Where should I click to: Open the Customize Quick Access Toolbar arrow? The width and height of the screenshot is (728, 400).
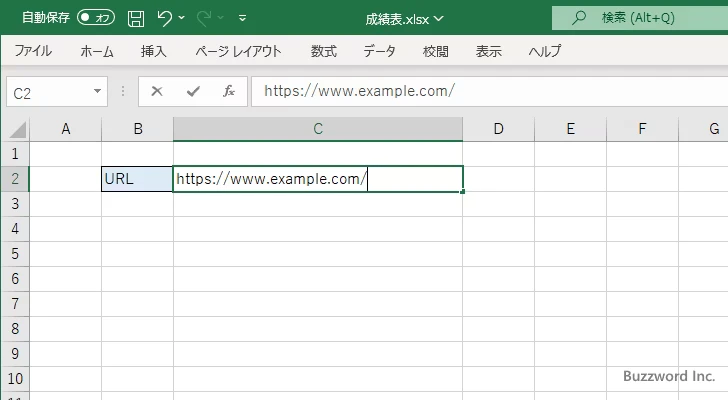[x=242, y=18]
